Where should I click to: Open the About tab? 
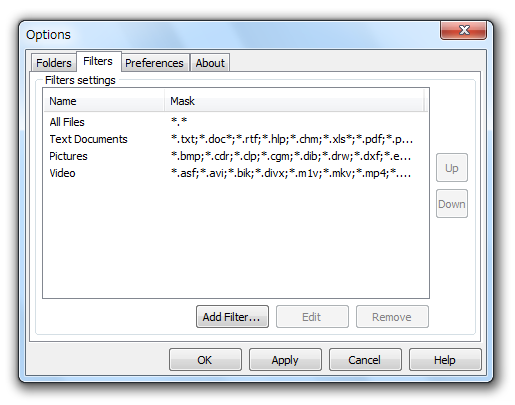[210, 63]
